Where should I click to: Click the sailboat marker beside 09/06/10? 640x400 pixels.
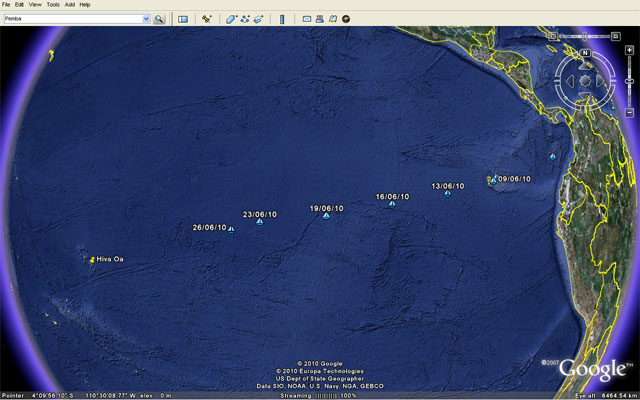(x=493, y=181)
